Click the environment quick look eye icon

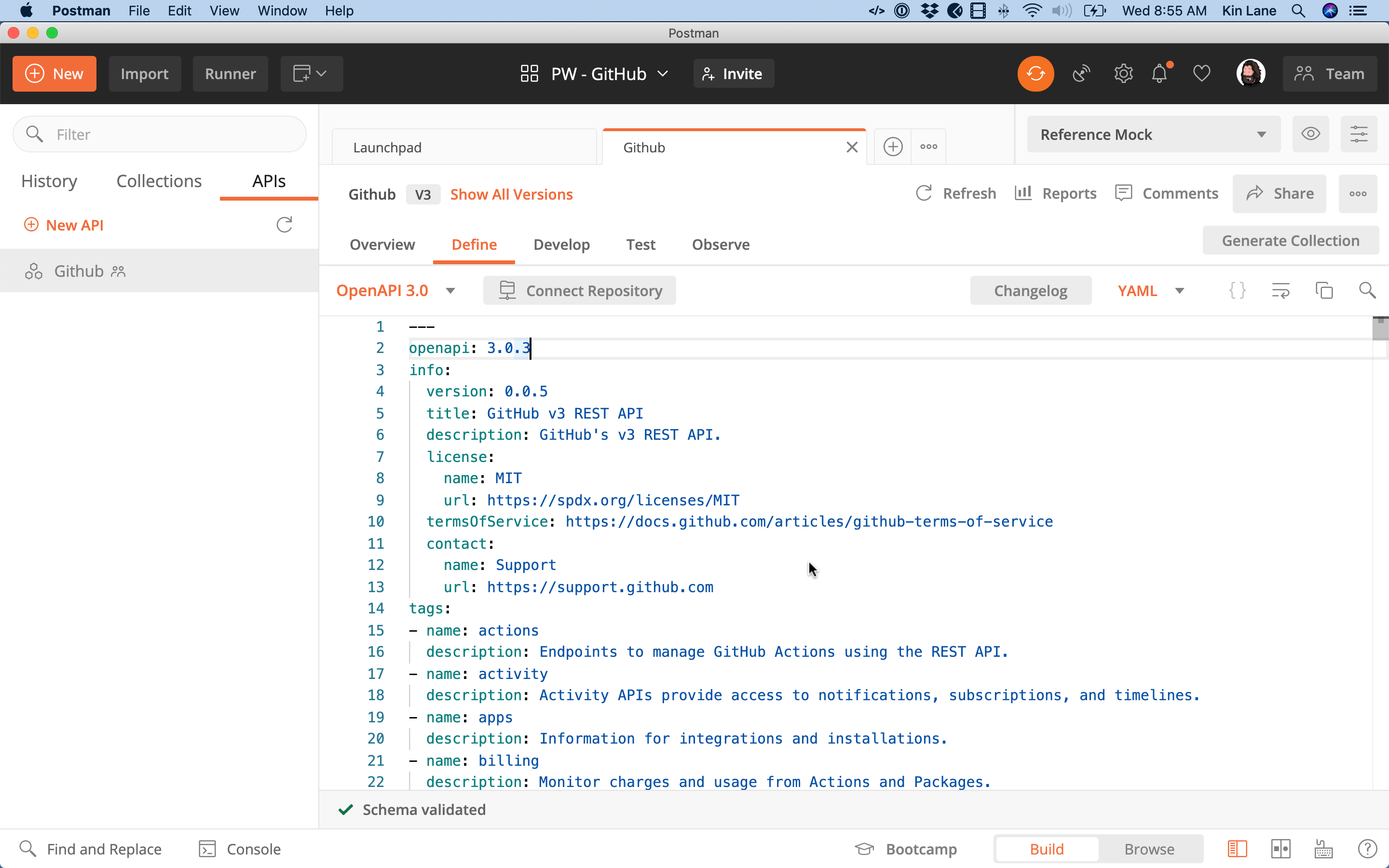pyautogui.click(x=1310, y=135)
